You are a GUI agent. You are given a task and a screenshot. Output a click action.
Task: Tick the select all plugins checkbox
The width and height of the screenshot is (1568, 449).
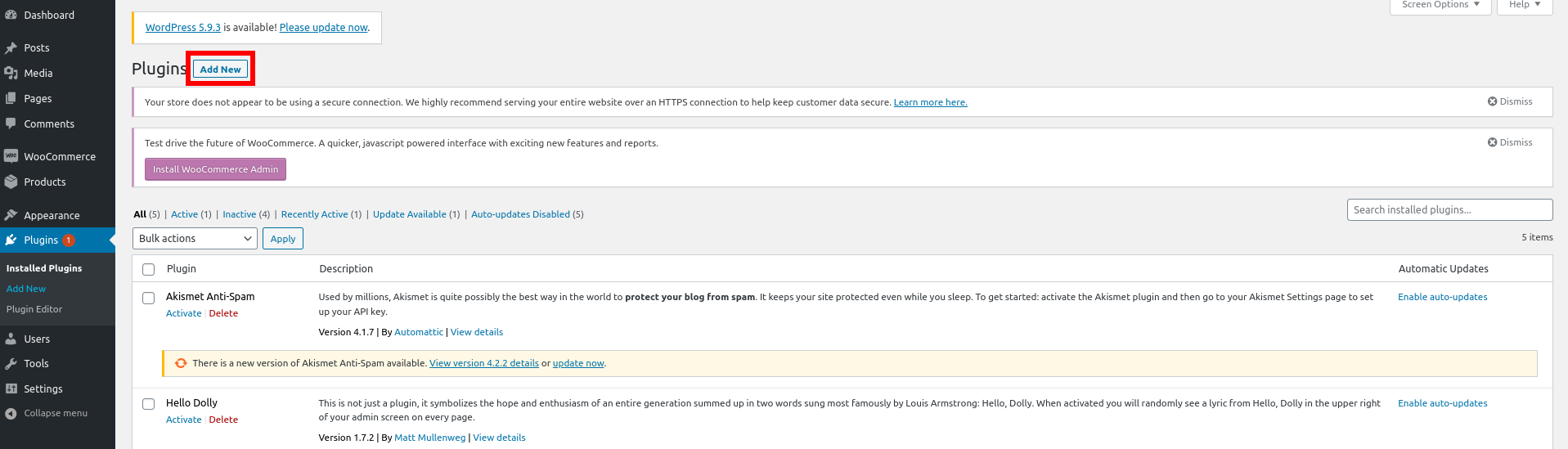coord(149,269)
